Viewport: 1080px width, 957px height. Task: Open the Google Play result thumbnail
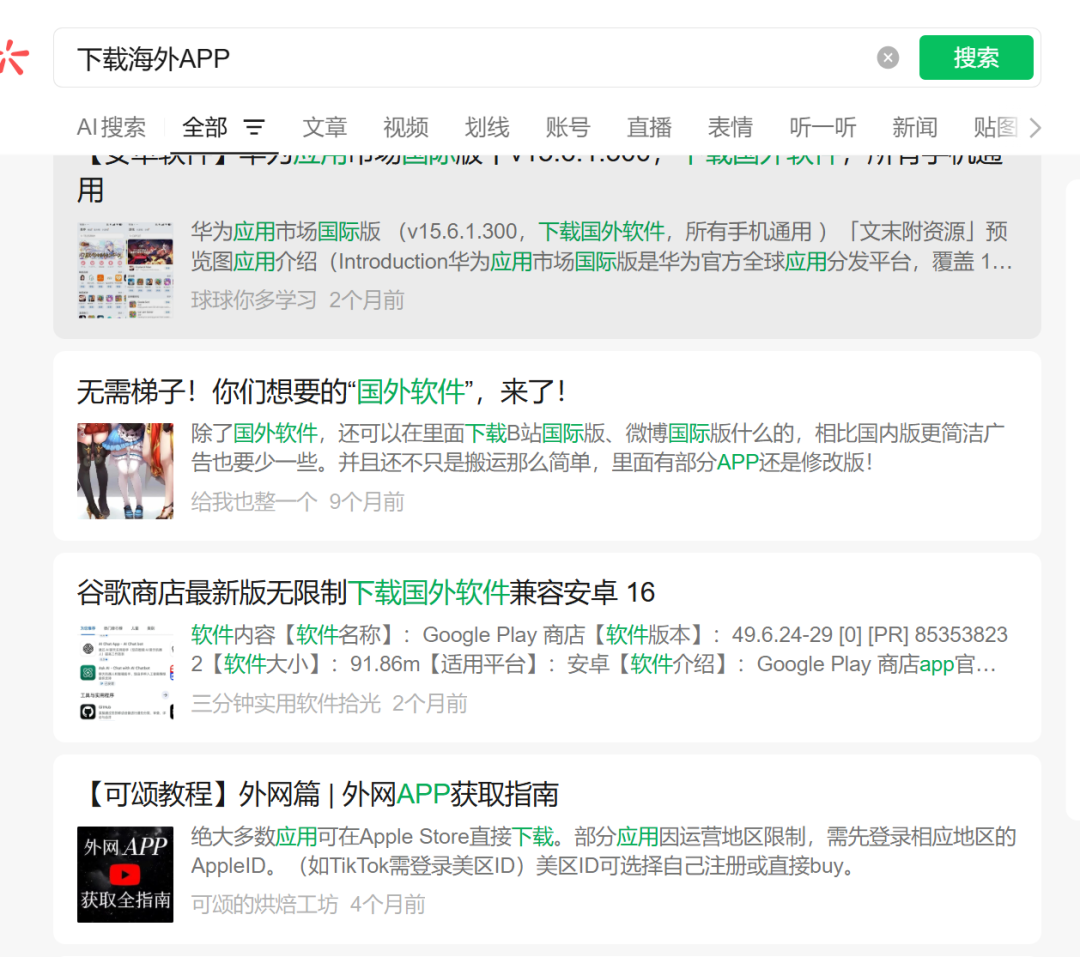tap(125, 672)
